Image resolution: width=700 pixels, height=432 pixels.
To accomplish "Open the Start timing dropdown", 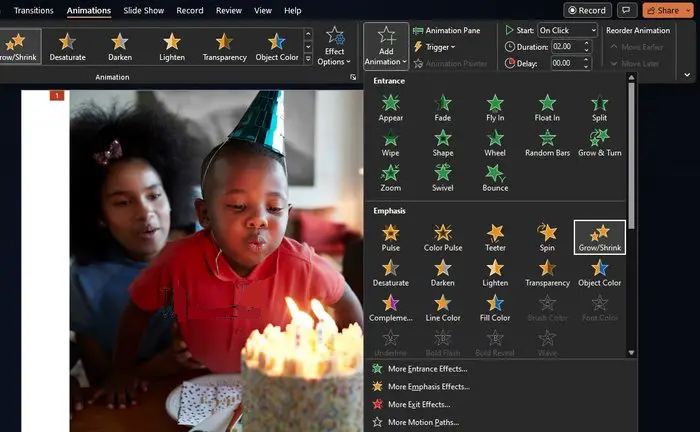I will 567,30.
